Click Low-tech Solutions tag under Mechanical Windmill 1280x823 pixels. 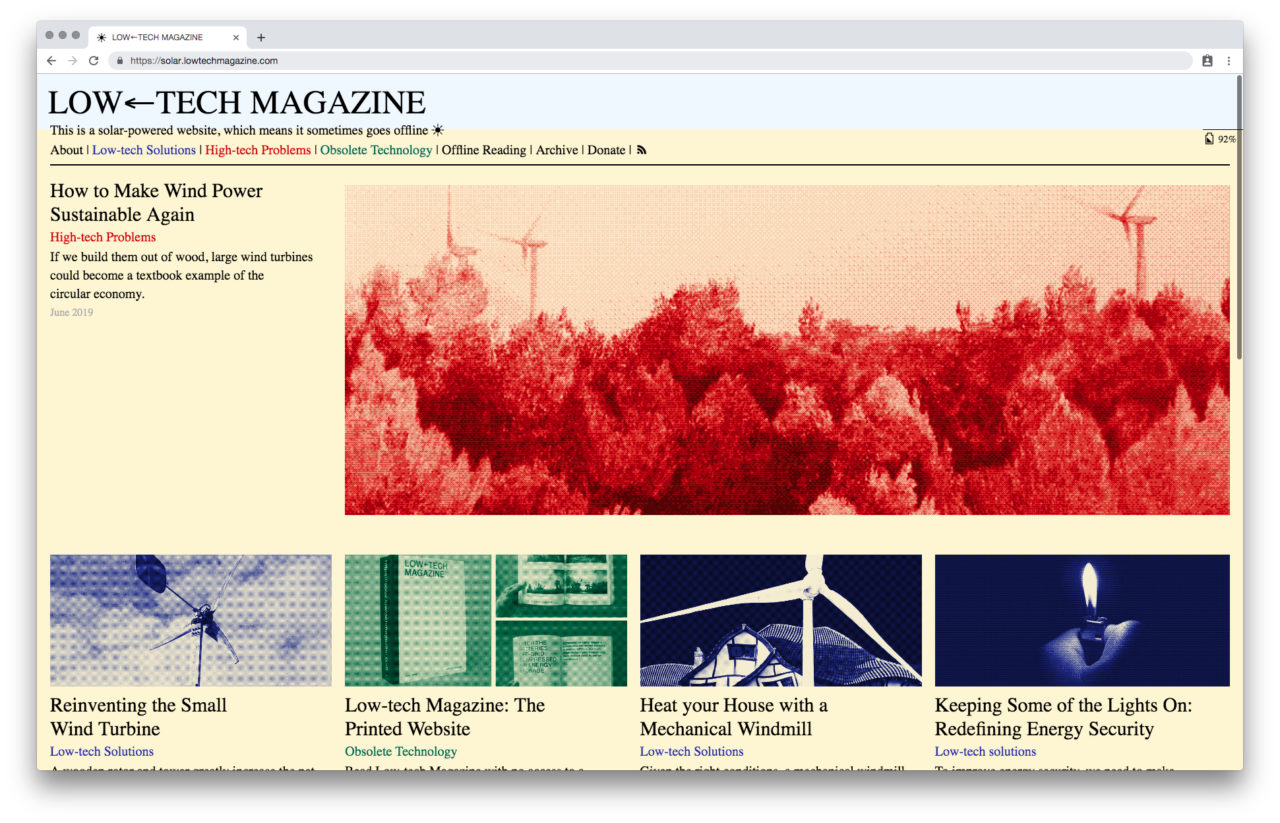click(x=692, y=751)
